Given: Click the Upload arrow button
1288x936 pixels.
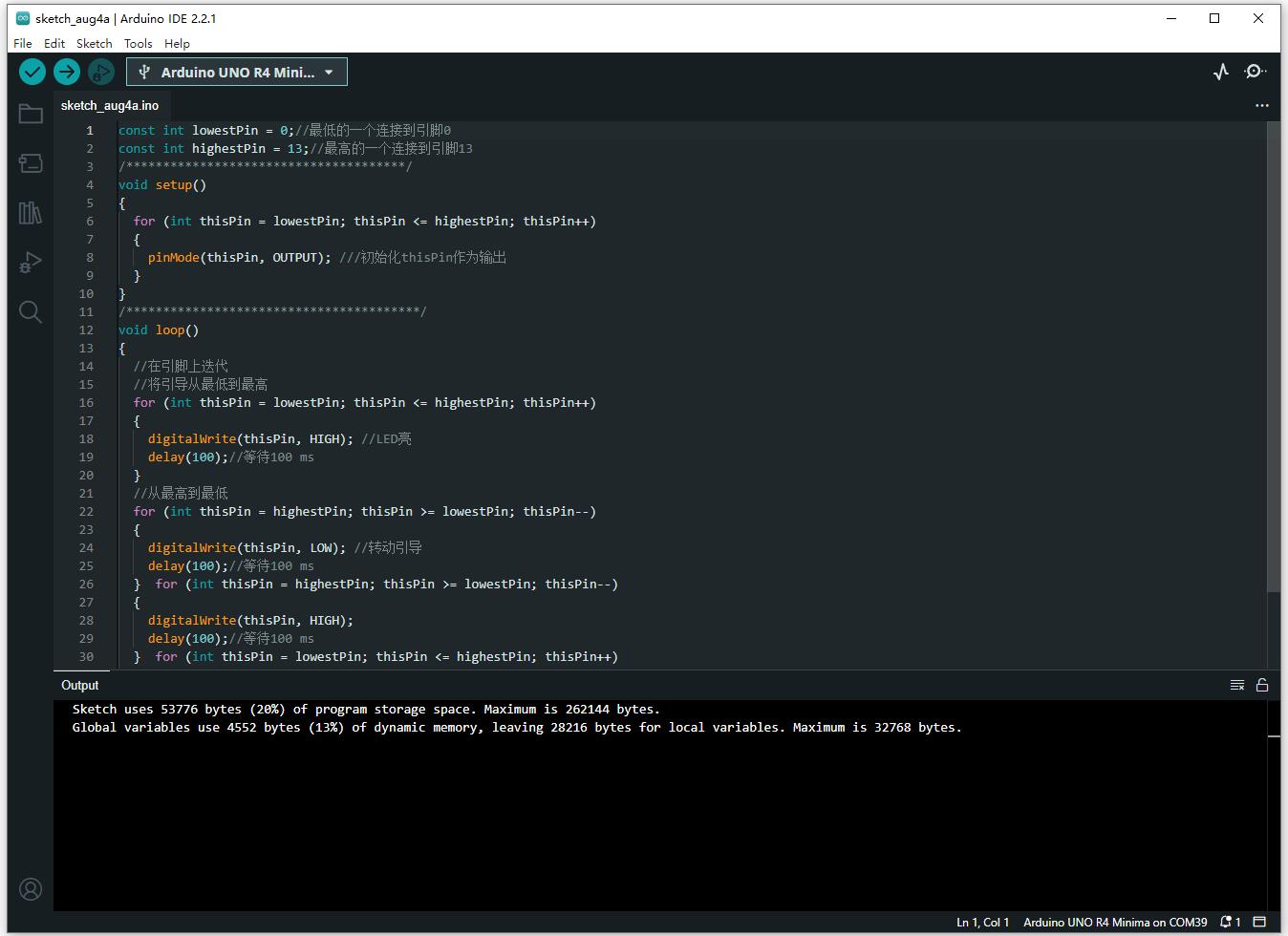Looking at the screenshot, I should pos(67,72).
